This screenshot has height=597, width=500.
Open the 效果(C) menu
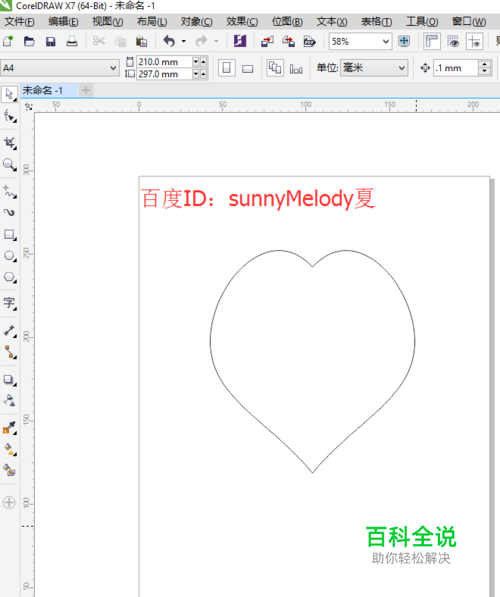tap(242, 22)
